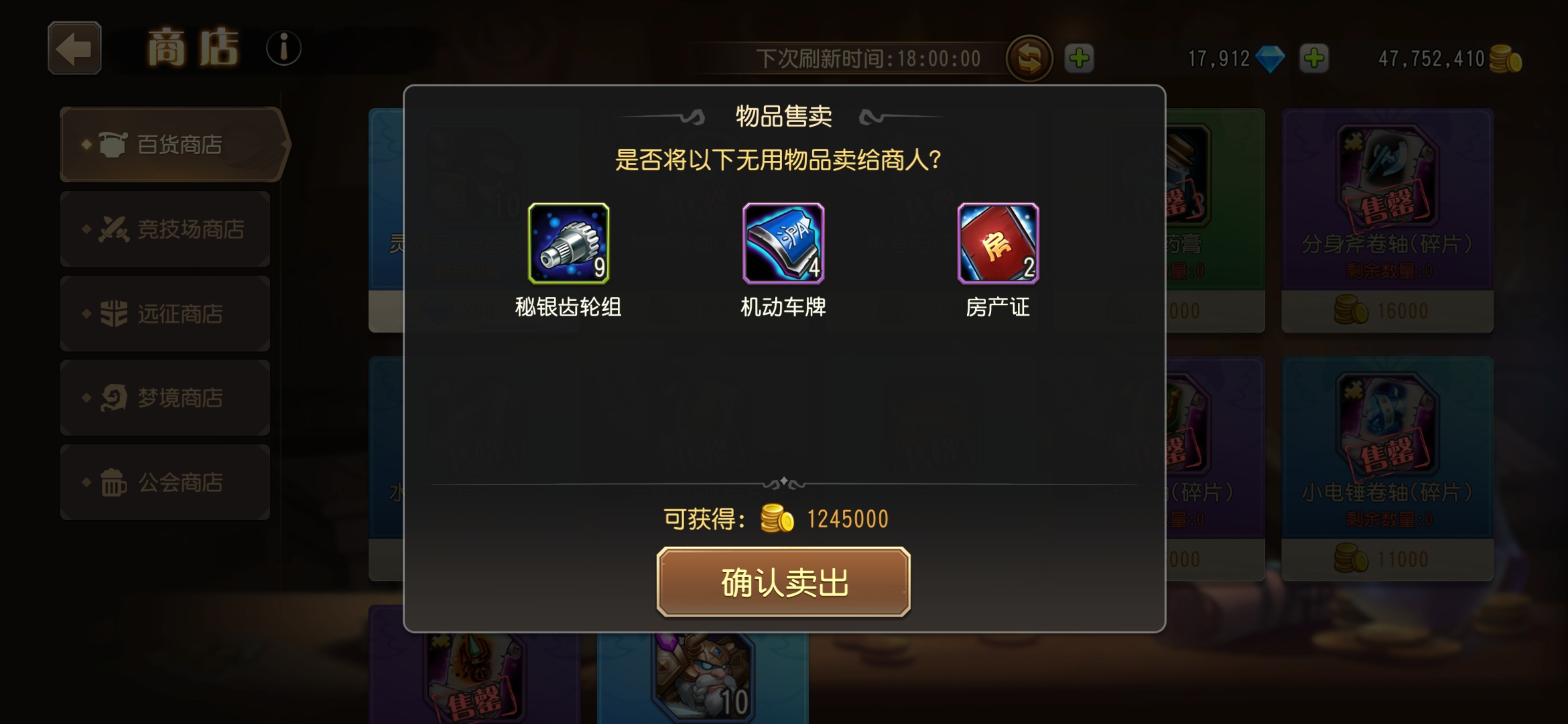Select the 秘银齿轮组 gear item icon
Image resolution: width=1568 pixels, height=724 pixels.
tap(568, 243)
